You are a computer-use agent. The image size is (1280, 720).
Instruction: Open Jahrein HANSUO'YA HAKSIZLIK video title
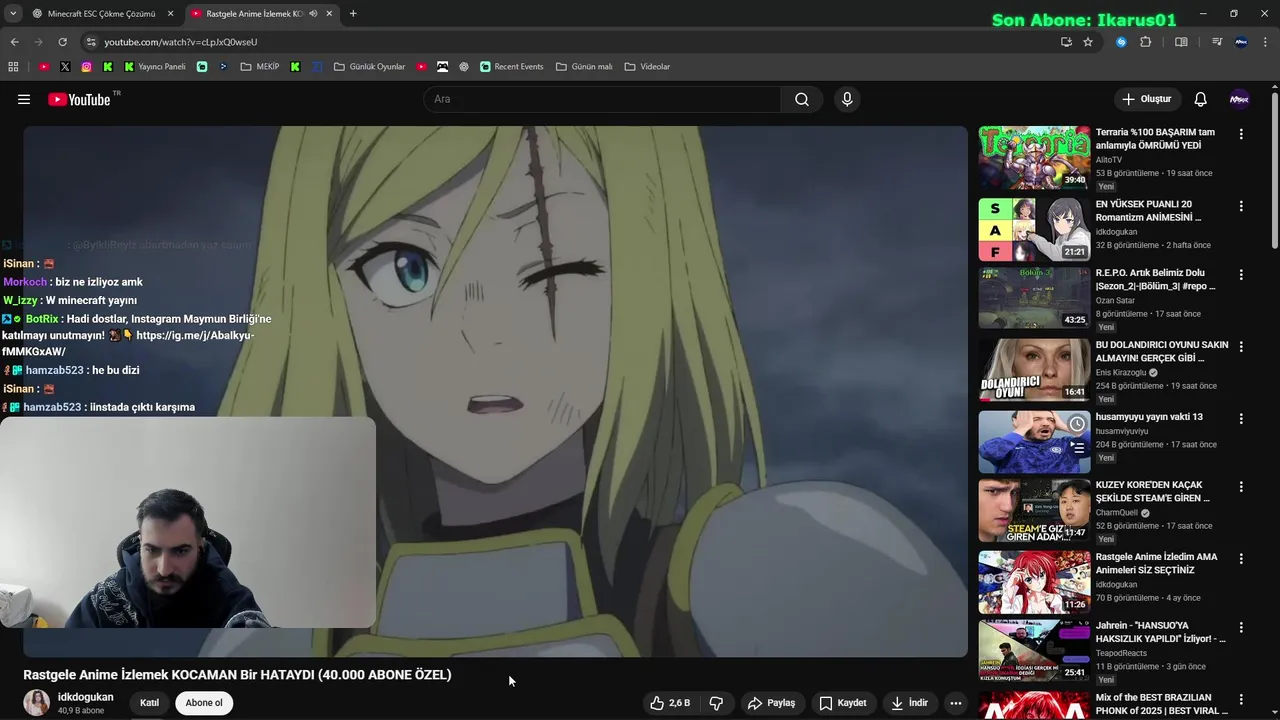pos(1160,632)
